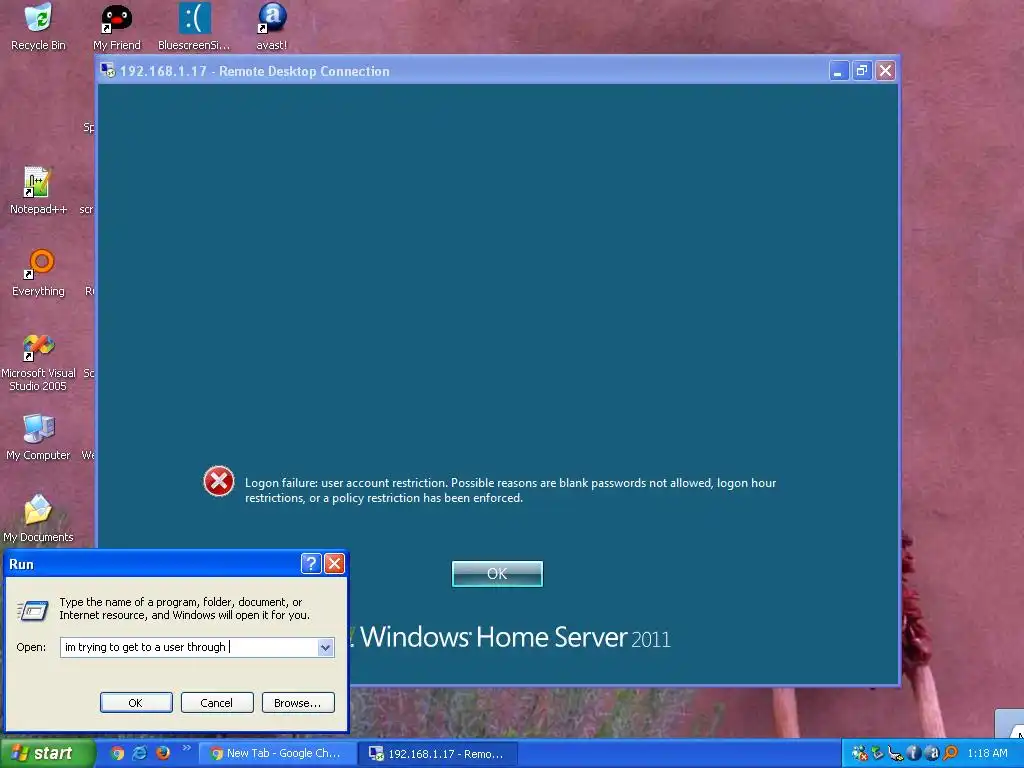Image resolution: width=1024 pixels, height=768 pixels.
Task: Select the avast! desktop shortcut
Action: 272,26
